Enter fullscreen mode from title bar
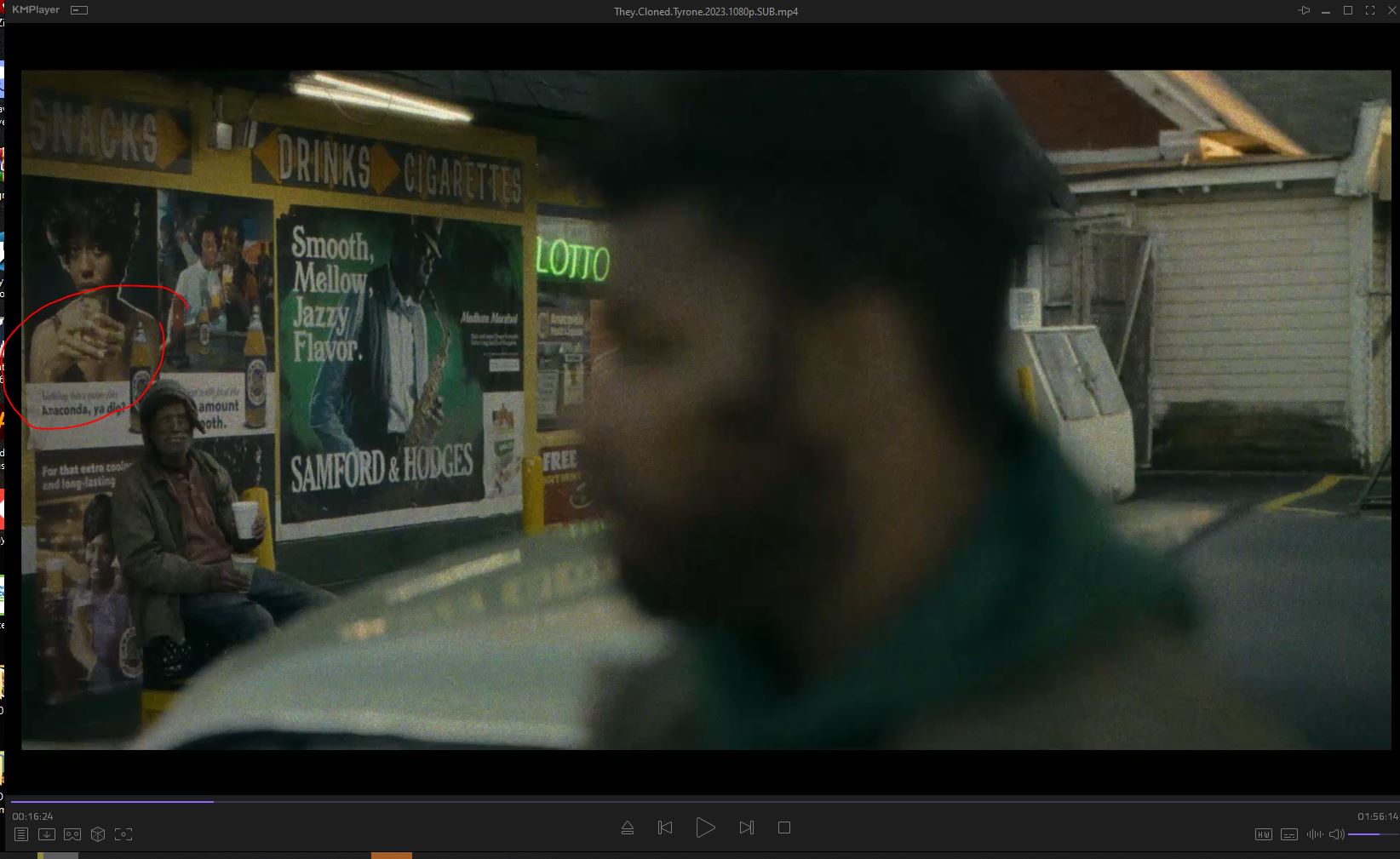The height and width of the screenshot is (859, 1400). click(x=1370, y=10)
